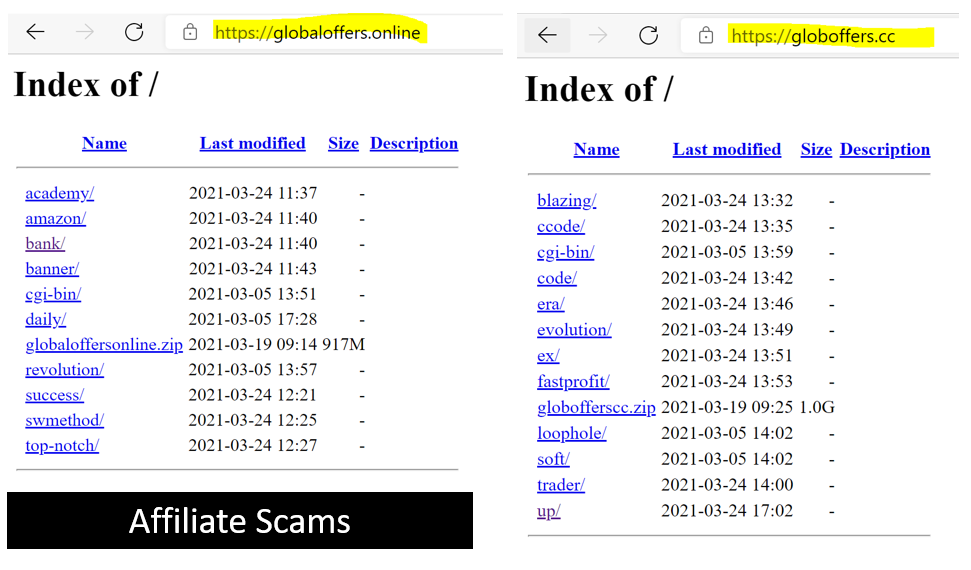Click the forward arrow in globaloffers.online browser
971x570 pixels.
[85, 32]
